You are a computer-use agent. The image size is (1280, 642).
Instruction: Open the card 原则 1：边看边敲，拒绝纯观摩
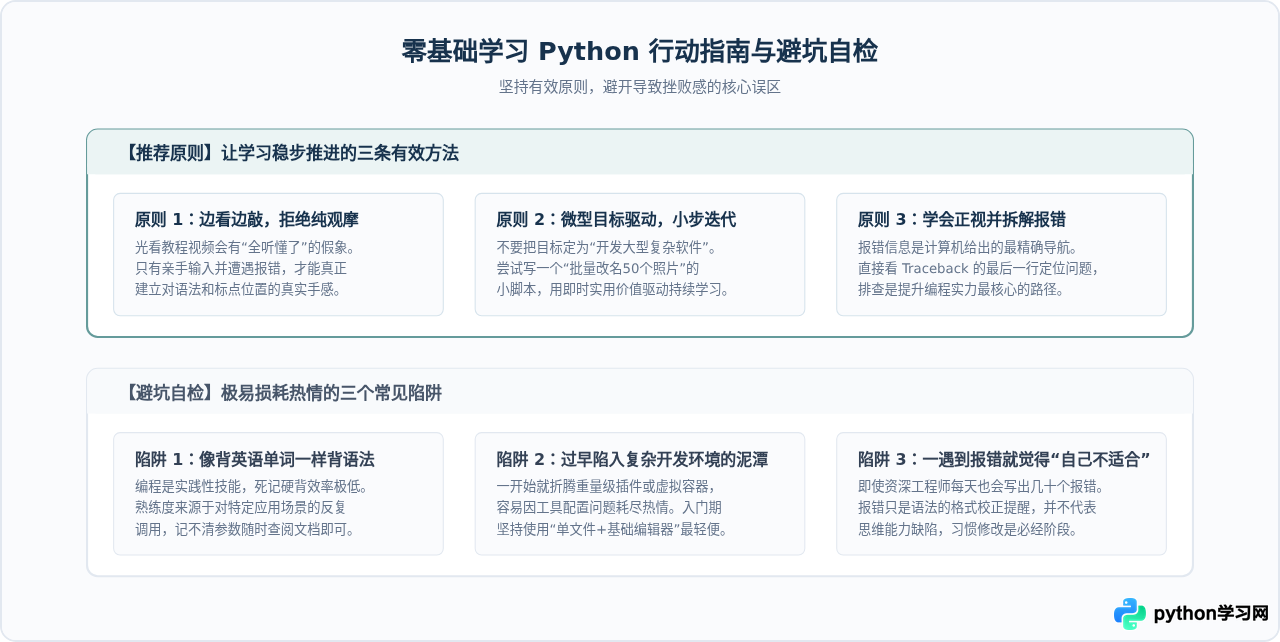click(x=278, y=254)
